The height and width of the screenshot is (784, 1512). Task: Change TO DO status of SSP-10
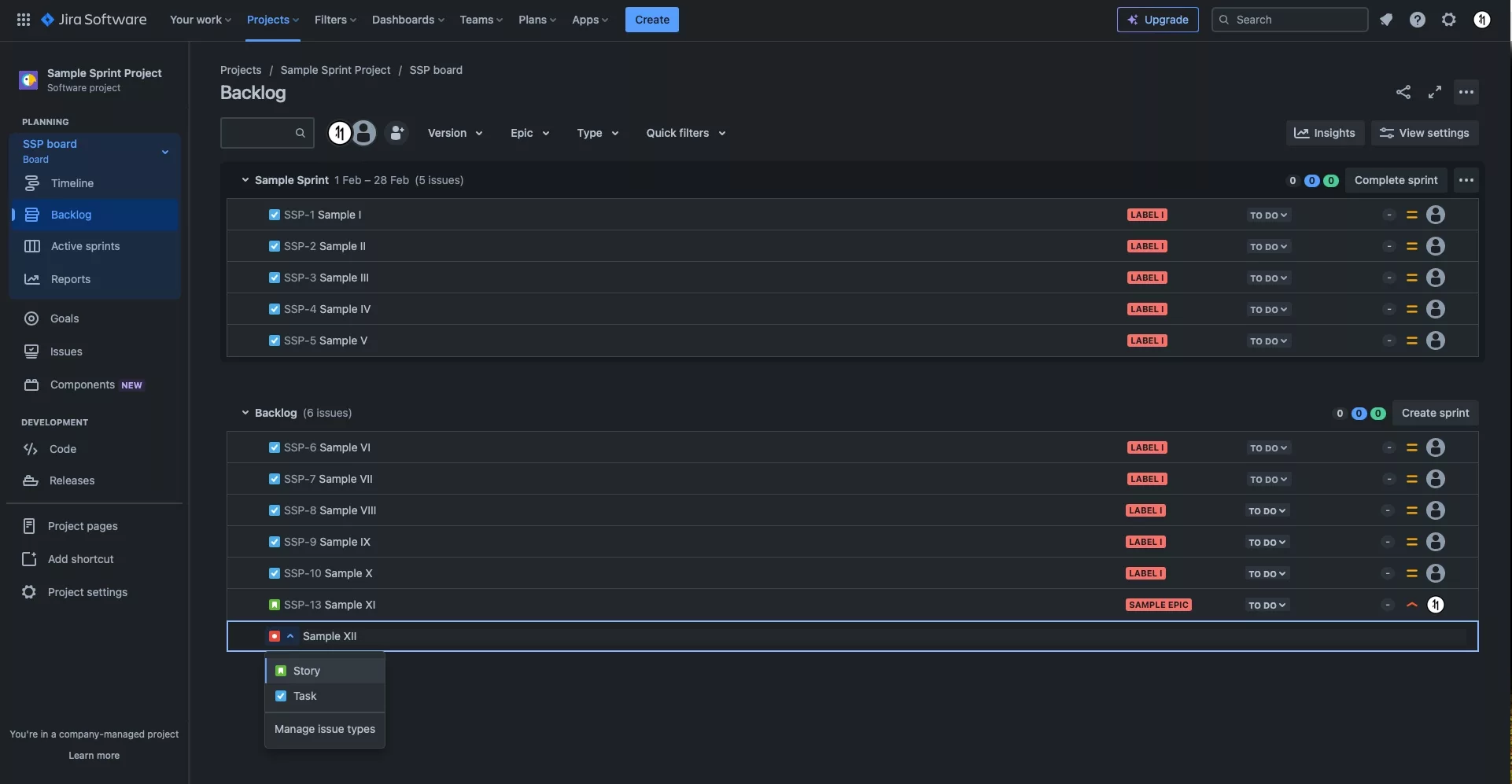click(x=1267, y=573)
